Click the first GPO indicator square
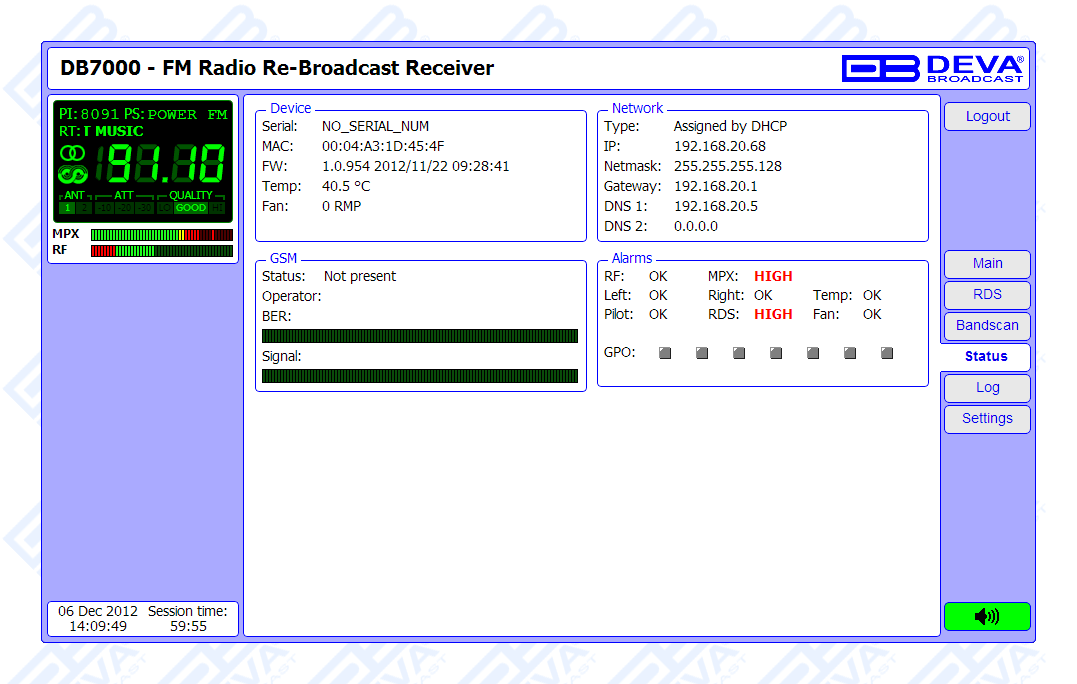 [x=665, y=353]
